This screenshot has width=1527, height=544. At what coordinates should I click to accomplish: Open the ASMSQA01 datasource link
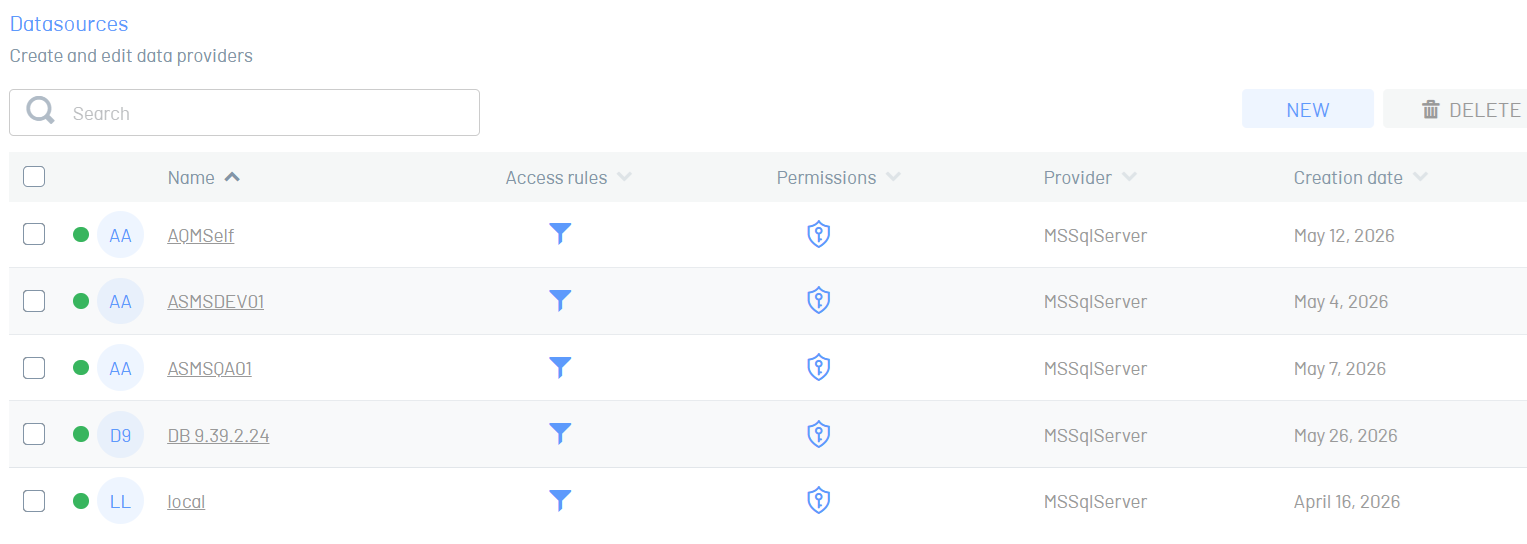pyautogui.click(x=210, y=368)
